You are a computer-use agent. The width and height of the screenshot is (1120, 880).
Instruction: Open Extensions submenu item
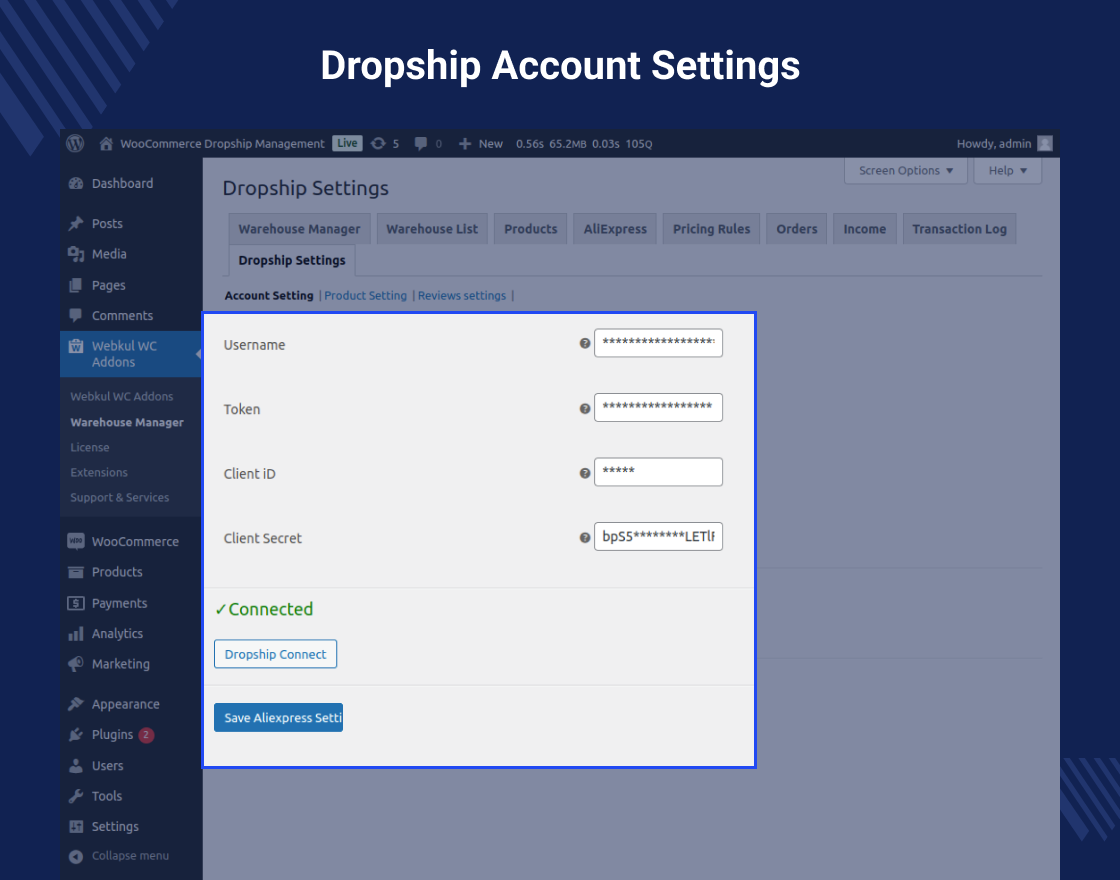pyautogui.click(x=99, y=472)
